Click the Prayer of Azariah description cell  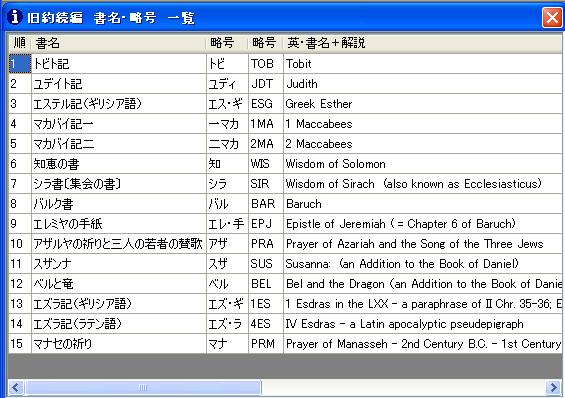423,244
